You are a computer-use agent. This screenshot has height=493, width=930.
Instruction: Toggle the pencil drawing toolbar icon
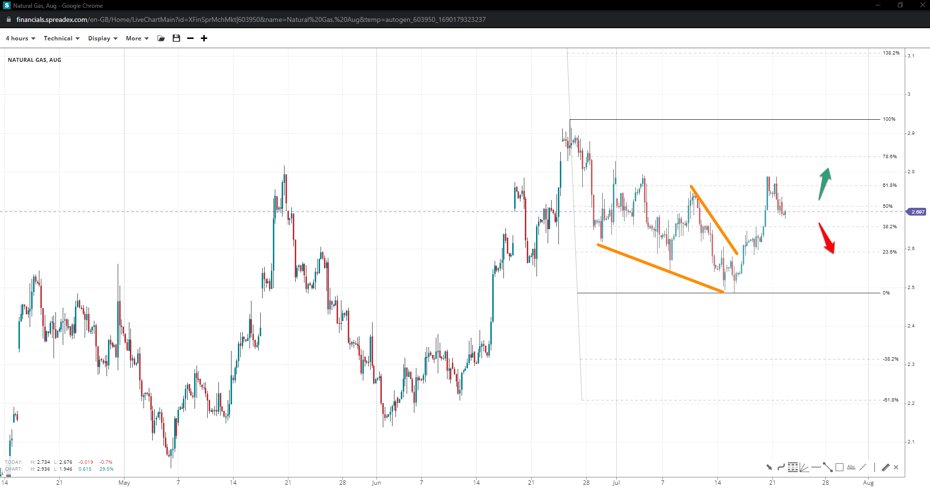885,467
